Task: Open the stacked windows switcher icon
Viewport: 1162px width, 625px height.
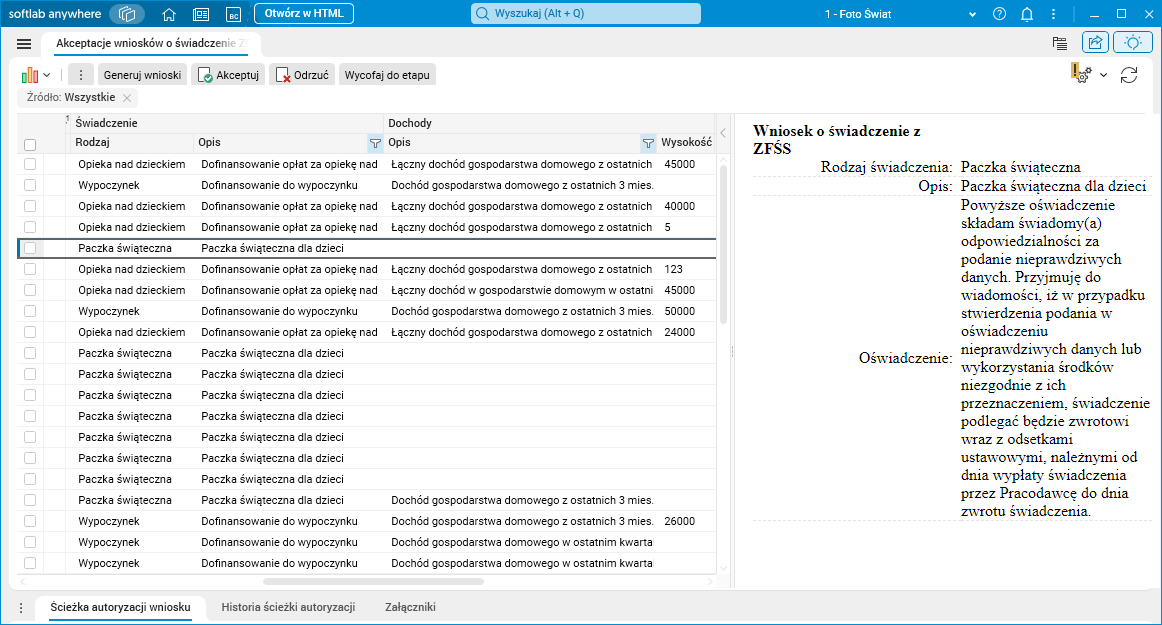Action: (127, 13)
